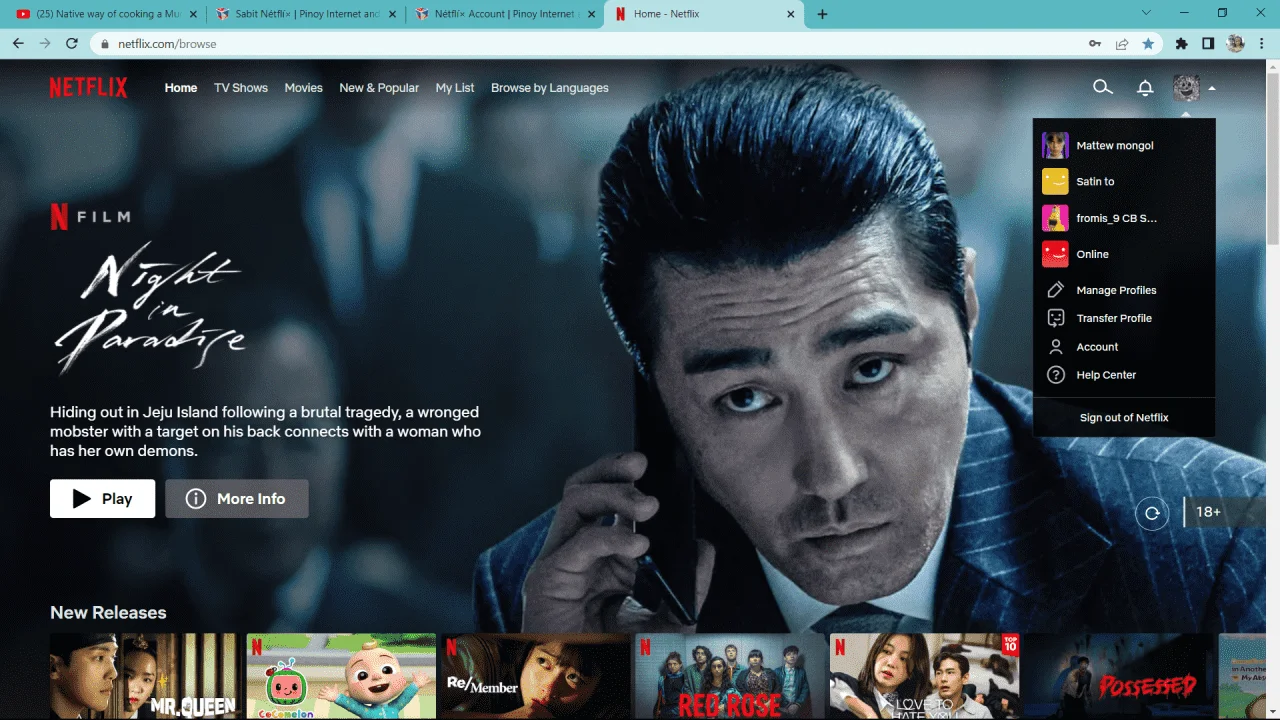Open Chrome three-dot menu
The image size is (1280, 720).
(1261, 44)
